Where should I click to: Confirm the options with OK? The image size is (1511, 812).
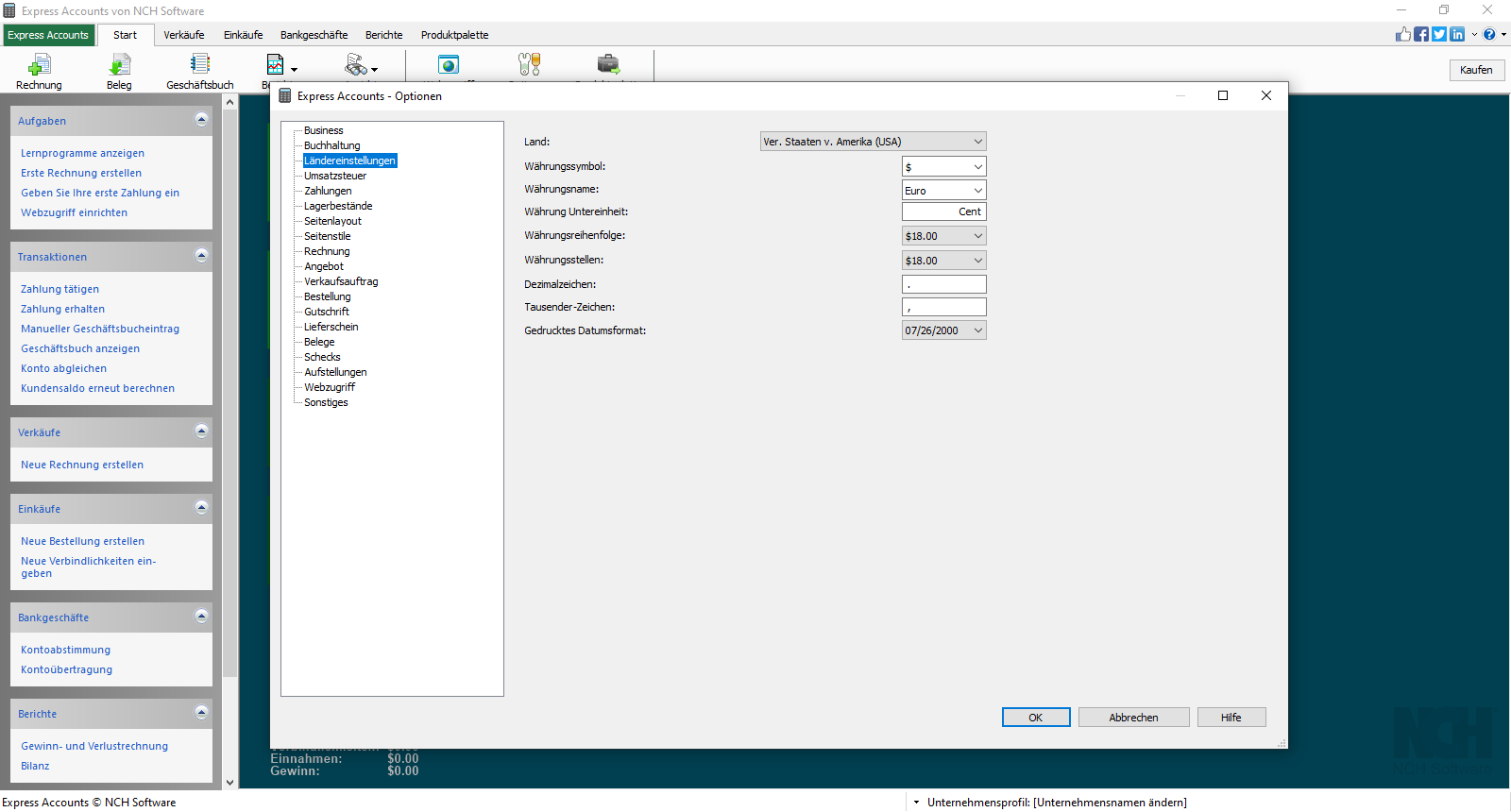1036,718
